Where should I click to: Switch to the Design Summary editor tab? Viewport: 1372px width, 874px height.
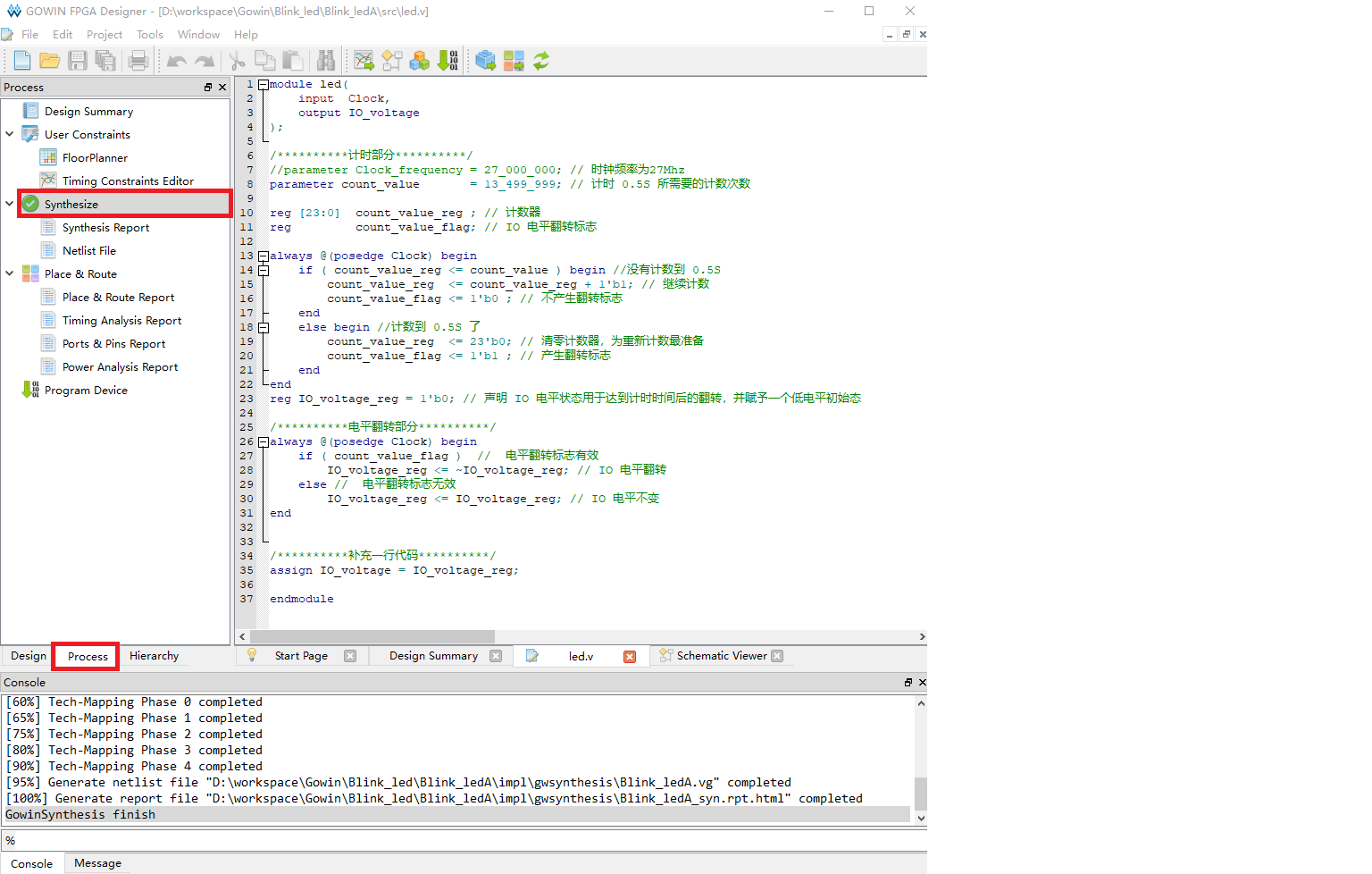(433, 655)
